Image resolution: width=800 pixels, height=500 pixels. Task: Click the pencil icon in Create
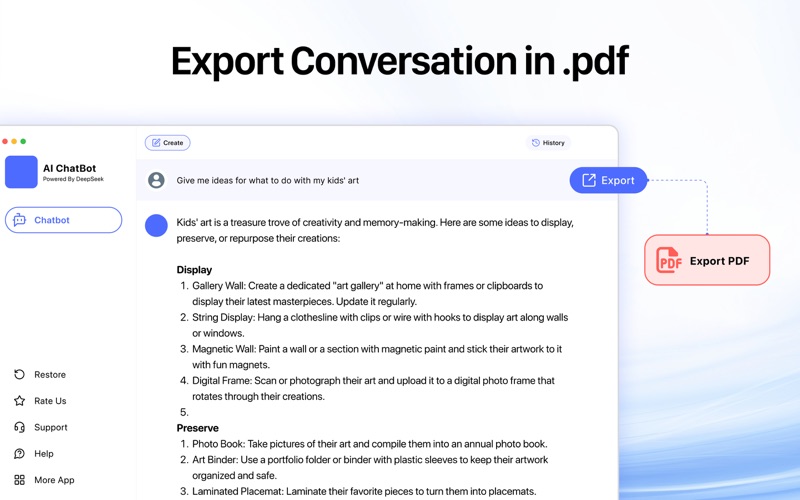tap(156, 143)
